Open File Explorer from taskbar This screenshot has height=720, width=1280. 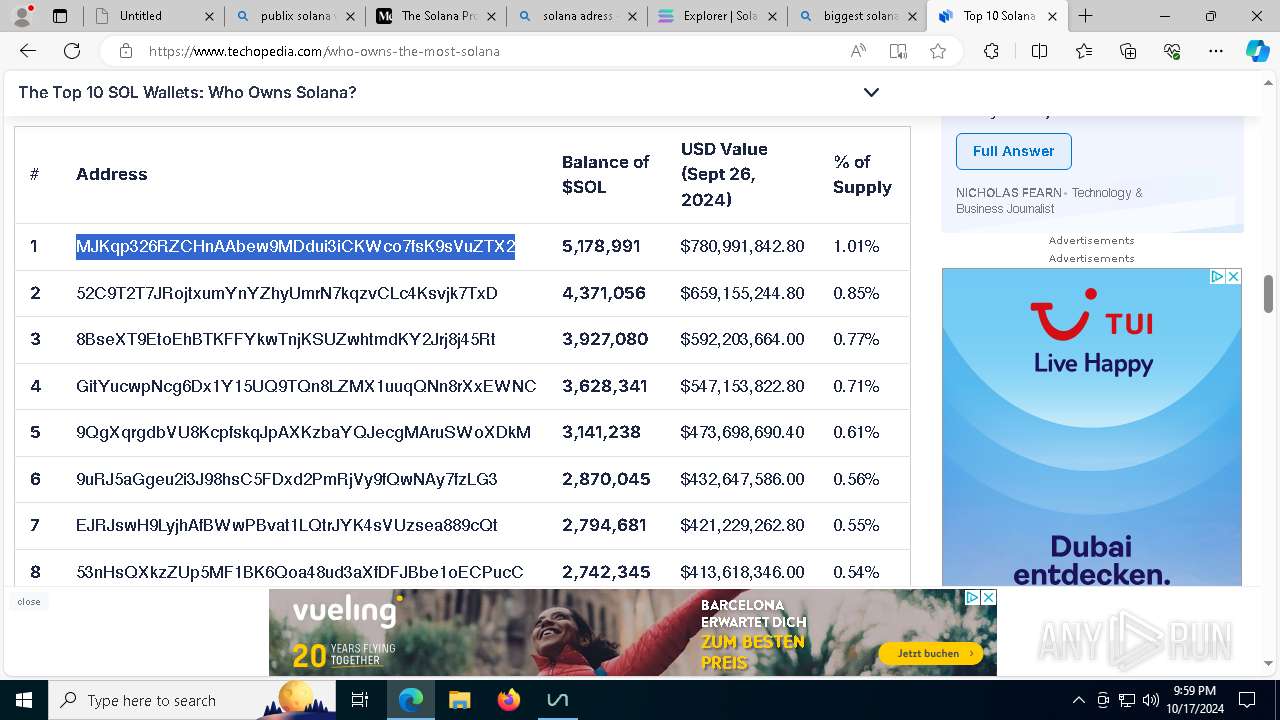click(x=459, y=700)
